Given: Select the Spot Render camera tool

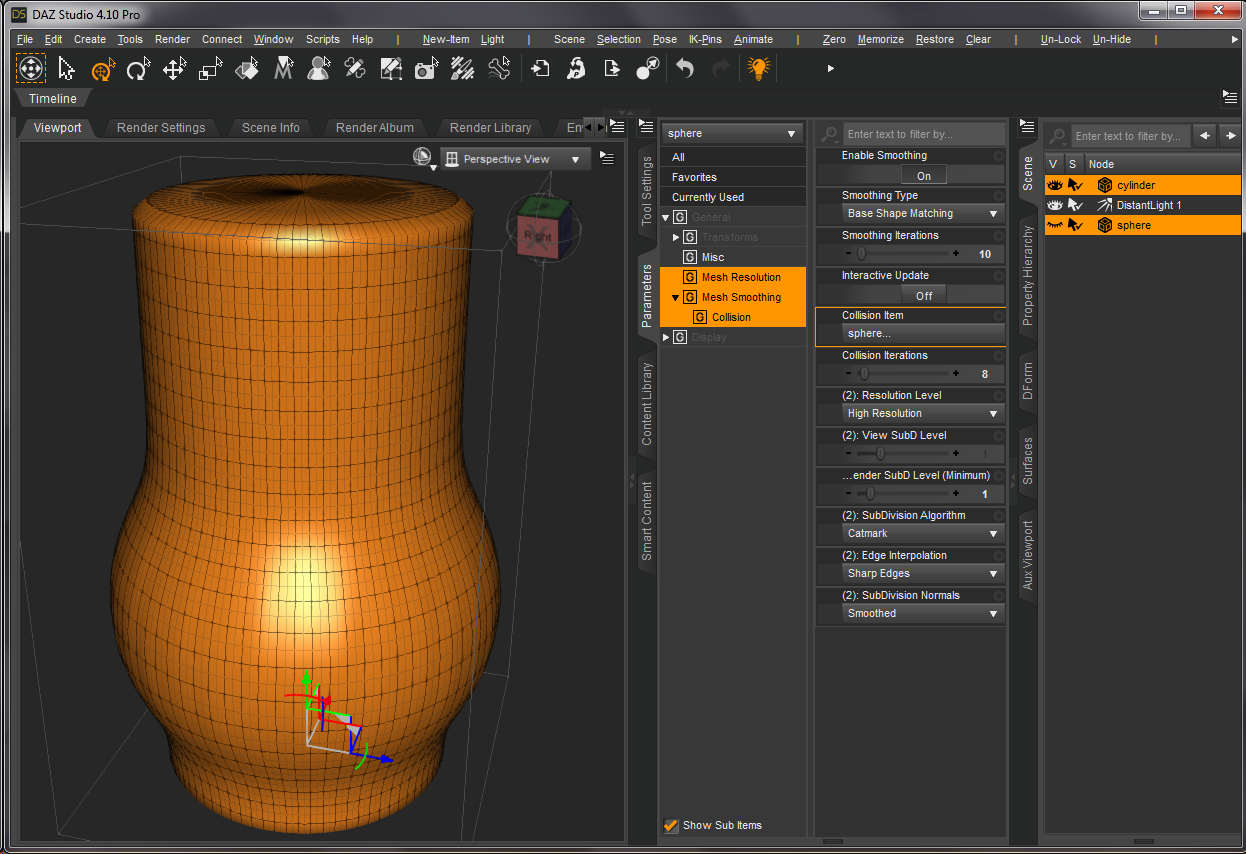Looking at the screenshot, I should pos(427,69).
